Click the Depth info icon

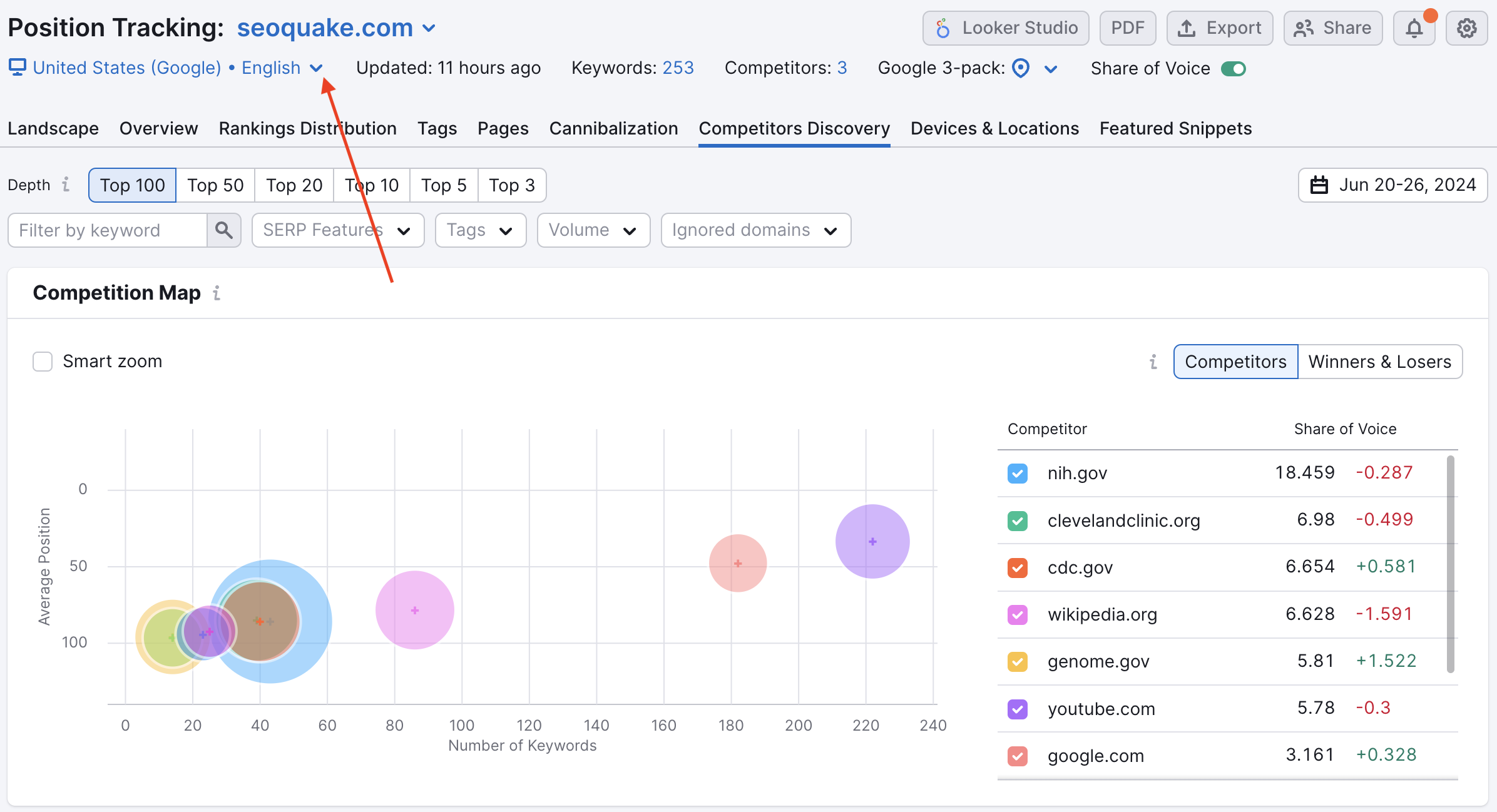coord(66,185)
